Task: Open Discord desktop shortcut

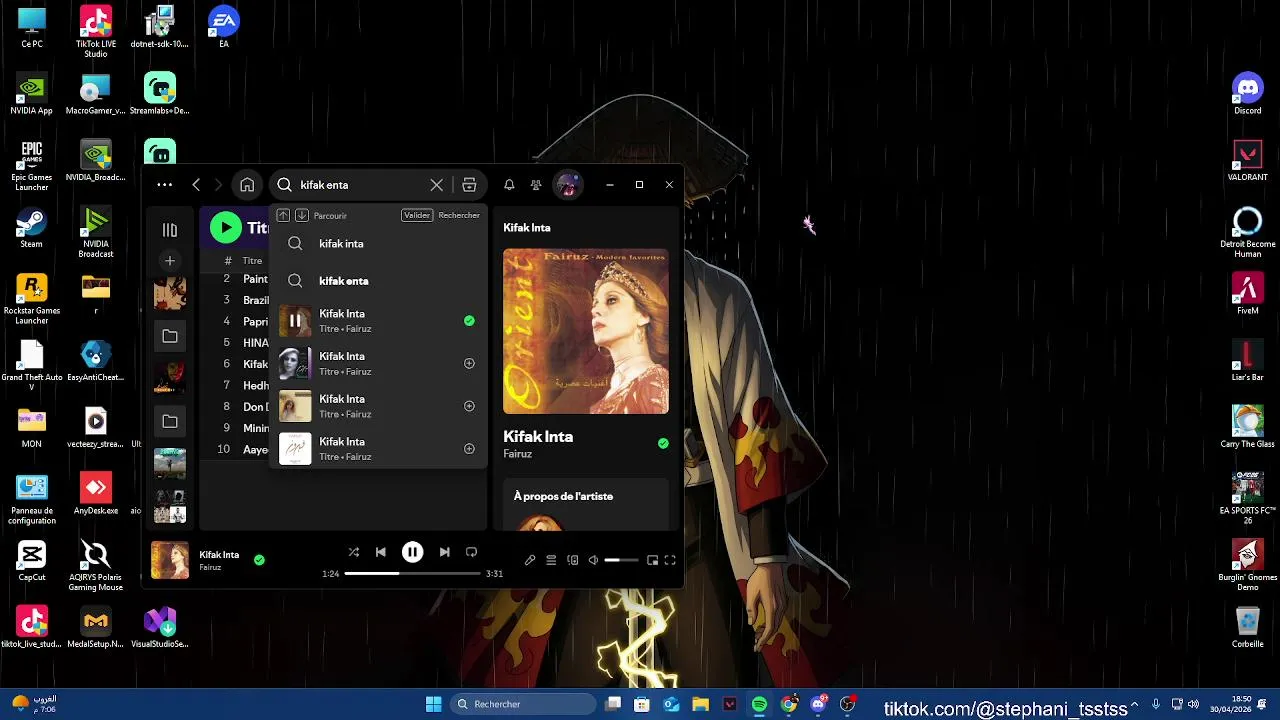Action: click(x=1247, y=93)
